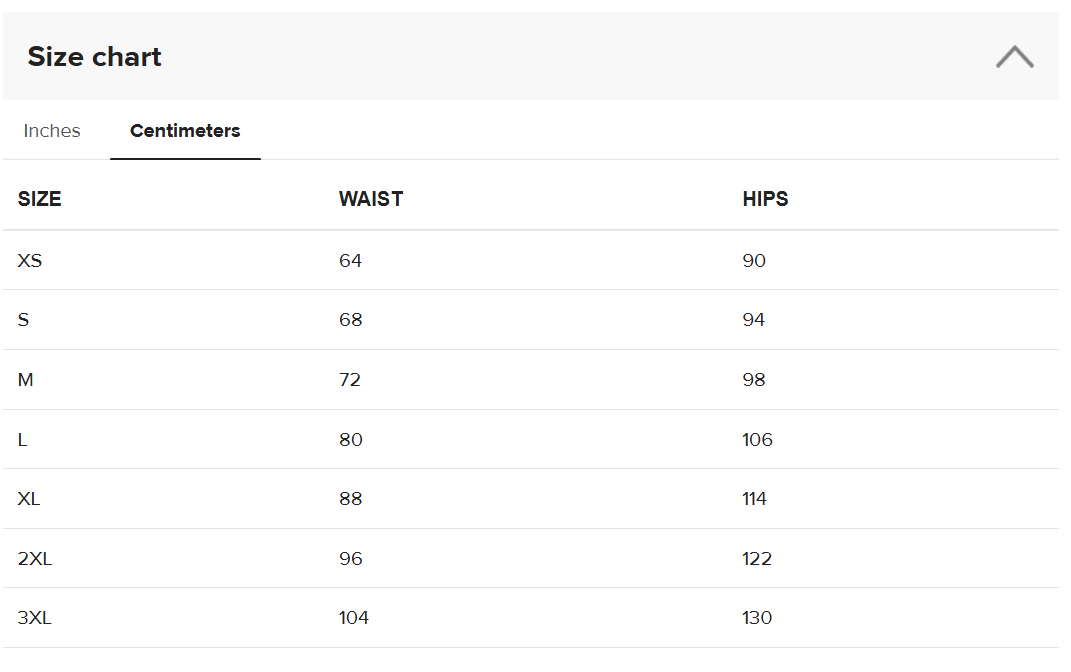Click hips value 130 for 3XL
This screenshot has width=1071, height=672.
(757, 618)
